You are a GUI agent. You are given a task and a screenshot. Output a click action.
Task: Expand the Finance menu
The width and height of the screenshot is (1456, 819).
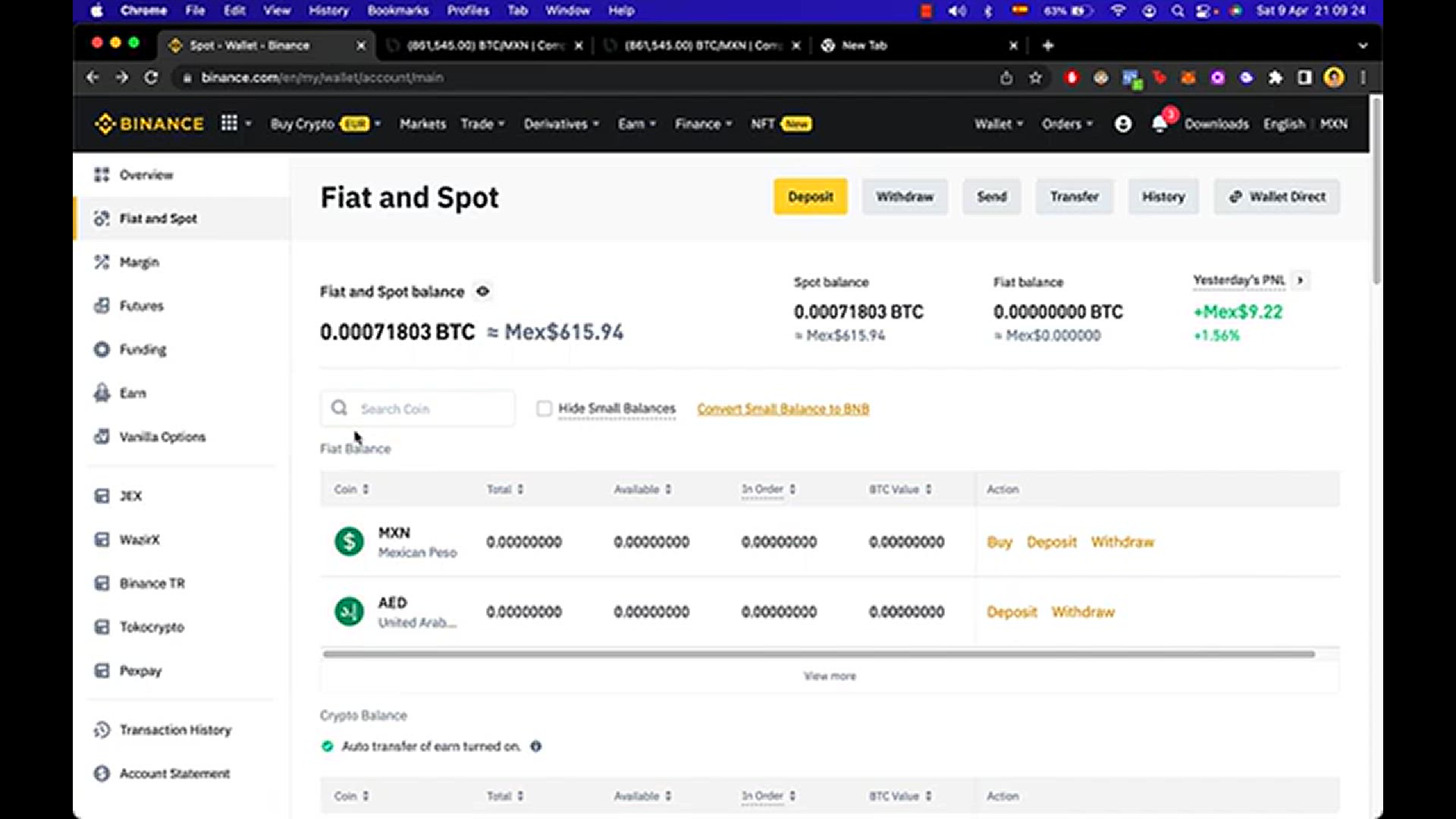click(704, 124)
